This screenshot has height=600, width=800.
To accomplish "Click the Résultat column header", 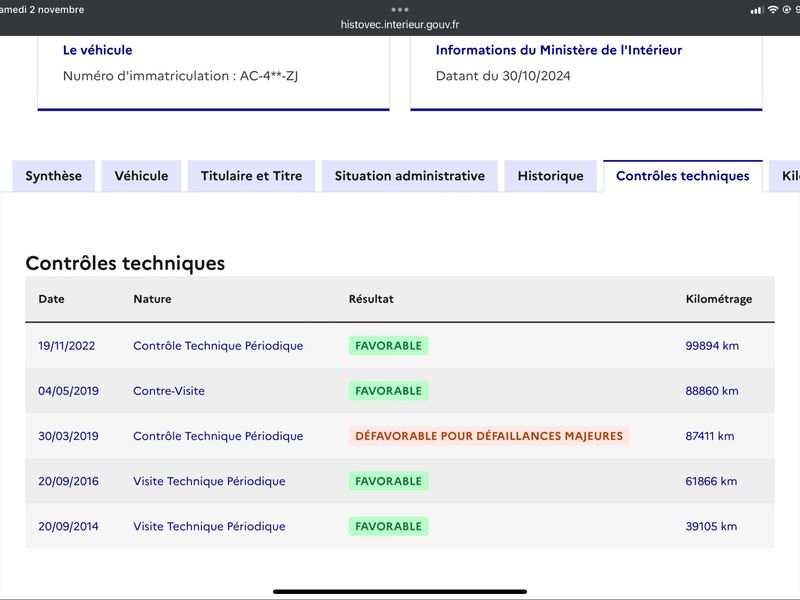I will pyautogui.click(x=371, y=299).
